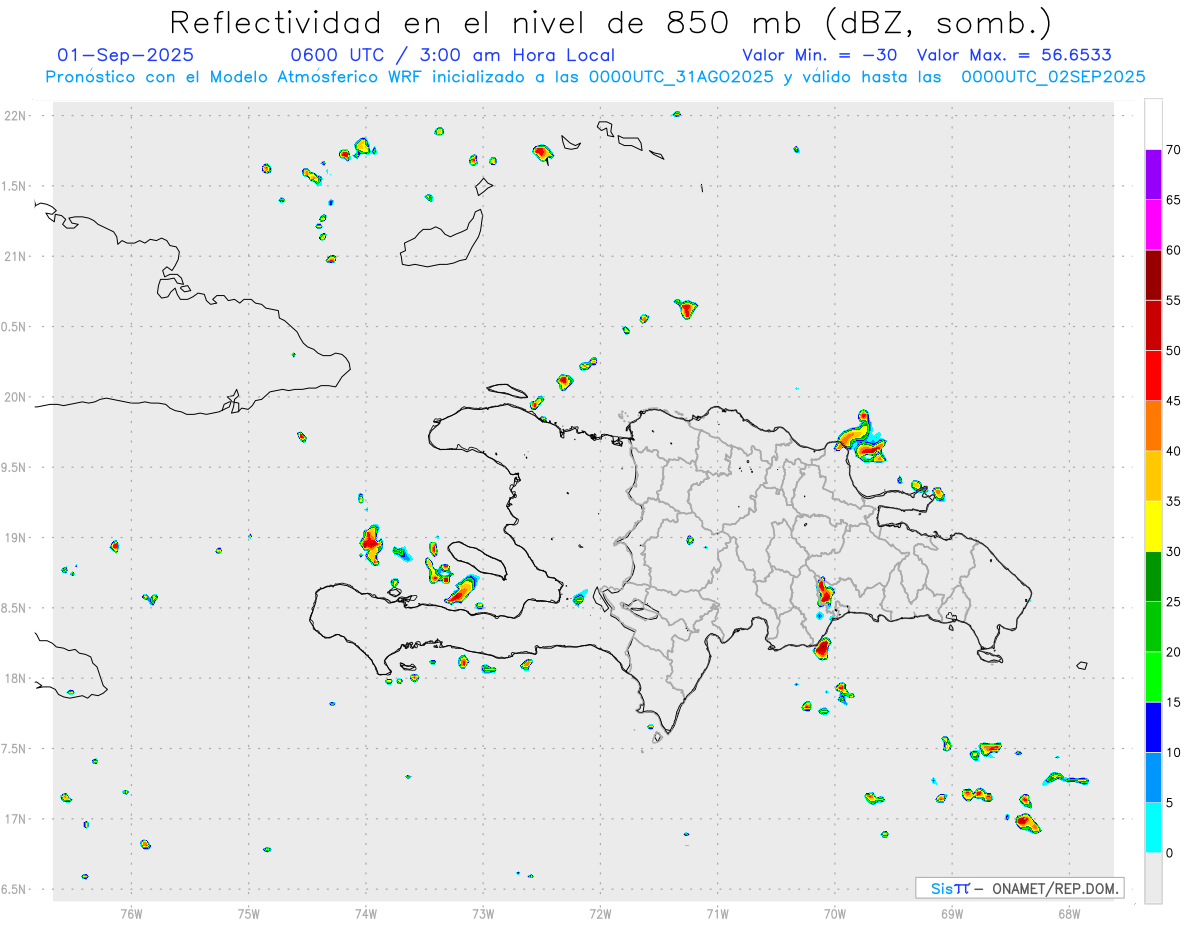Pick the dark blue 10–15 dBZ segment
The width and height of the screenshot is (1200, 927).
[1153, 727]
